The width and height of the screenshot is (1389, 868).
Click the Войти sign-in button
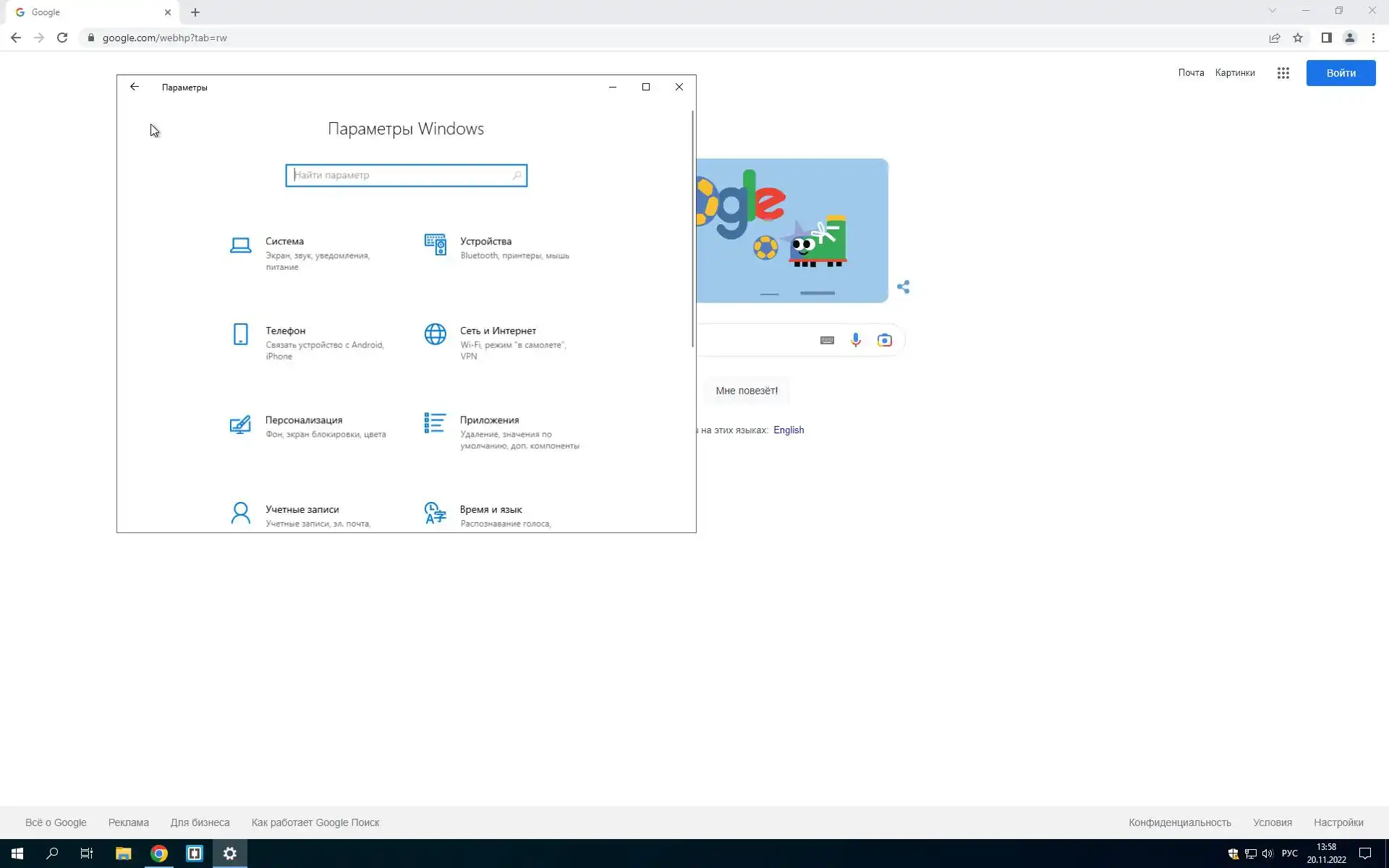pyautogui.click(x=1341, y=73)
